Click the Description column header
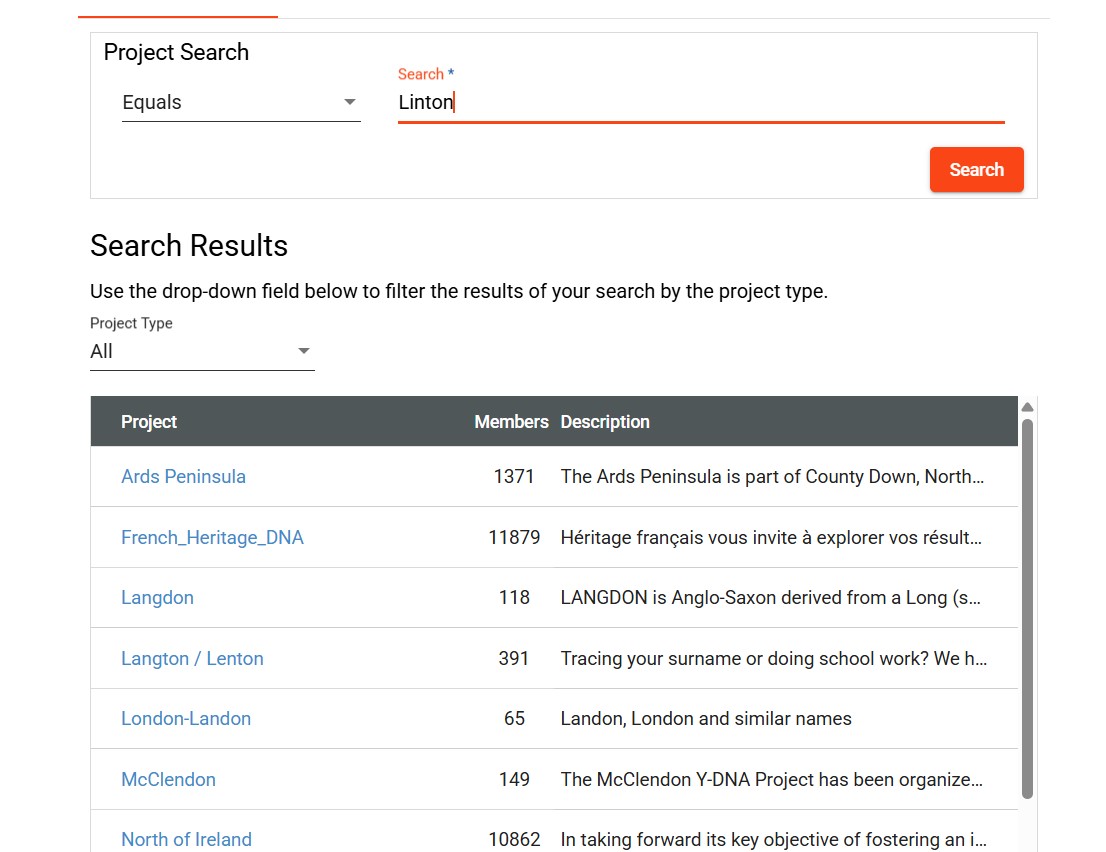 click(605, 422)
